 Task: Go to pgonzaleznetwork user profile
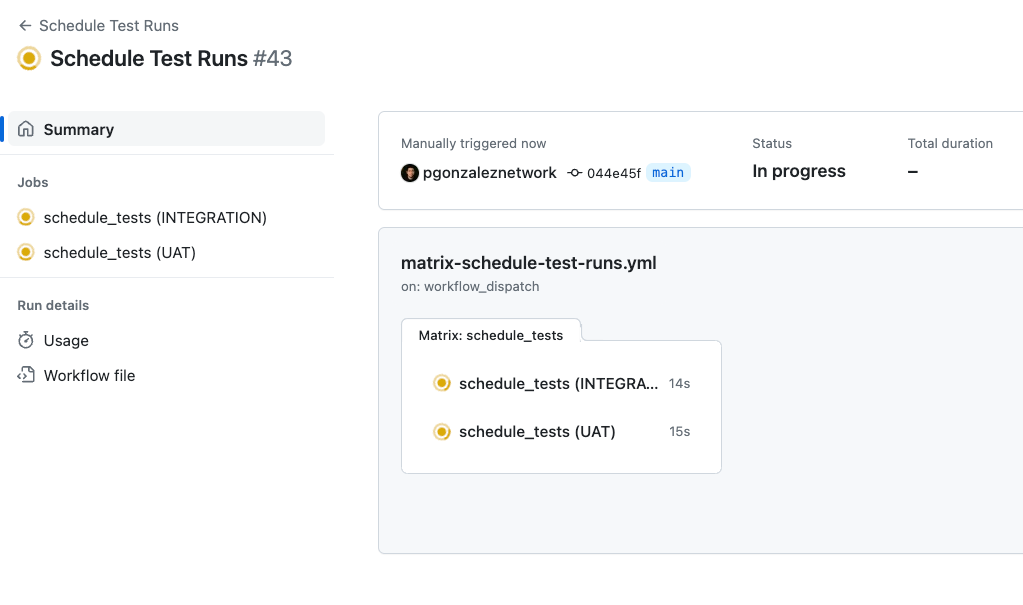pos(489,173)
